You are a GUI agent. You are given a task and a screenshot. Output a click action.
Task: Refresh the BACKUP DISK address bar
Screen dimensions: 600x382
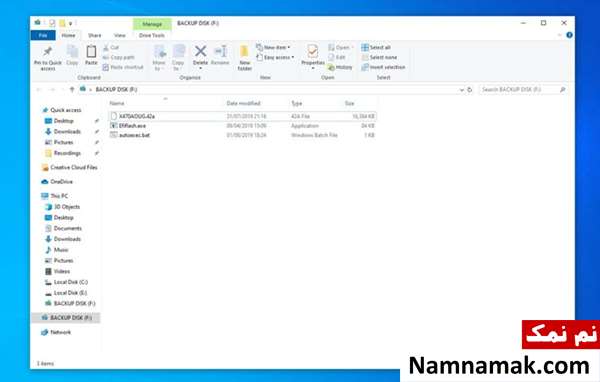(x=470, y=90)
